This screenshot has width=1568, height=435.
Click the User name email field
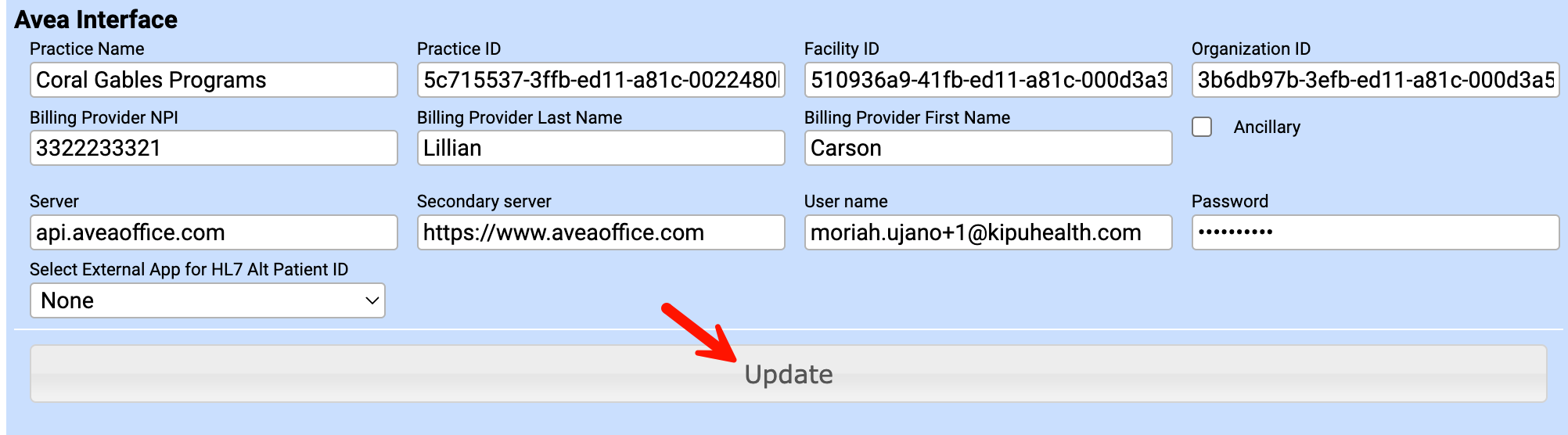coord(987,232)
